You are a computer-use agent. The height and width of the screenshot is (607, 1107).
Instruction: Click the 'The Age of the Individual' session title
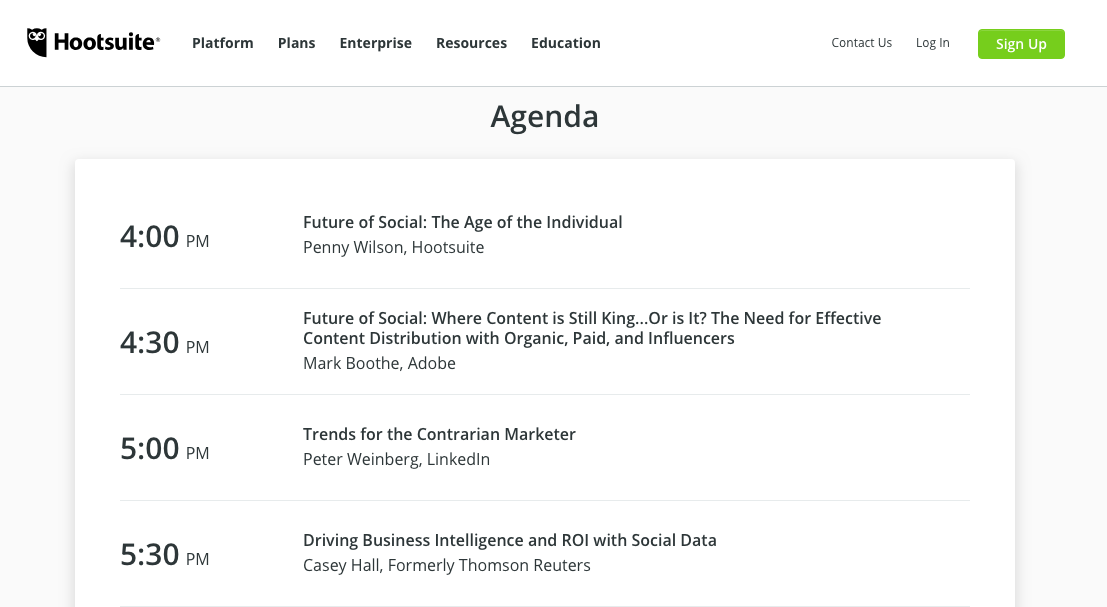pyautogui.click(x=462, y=222)
